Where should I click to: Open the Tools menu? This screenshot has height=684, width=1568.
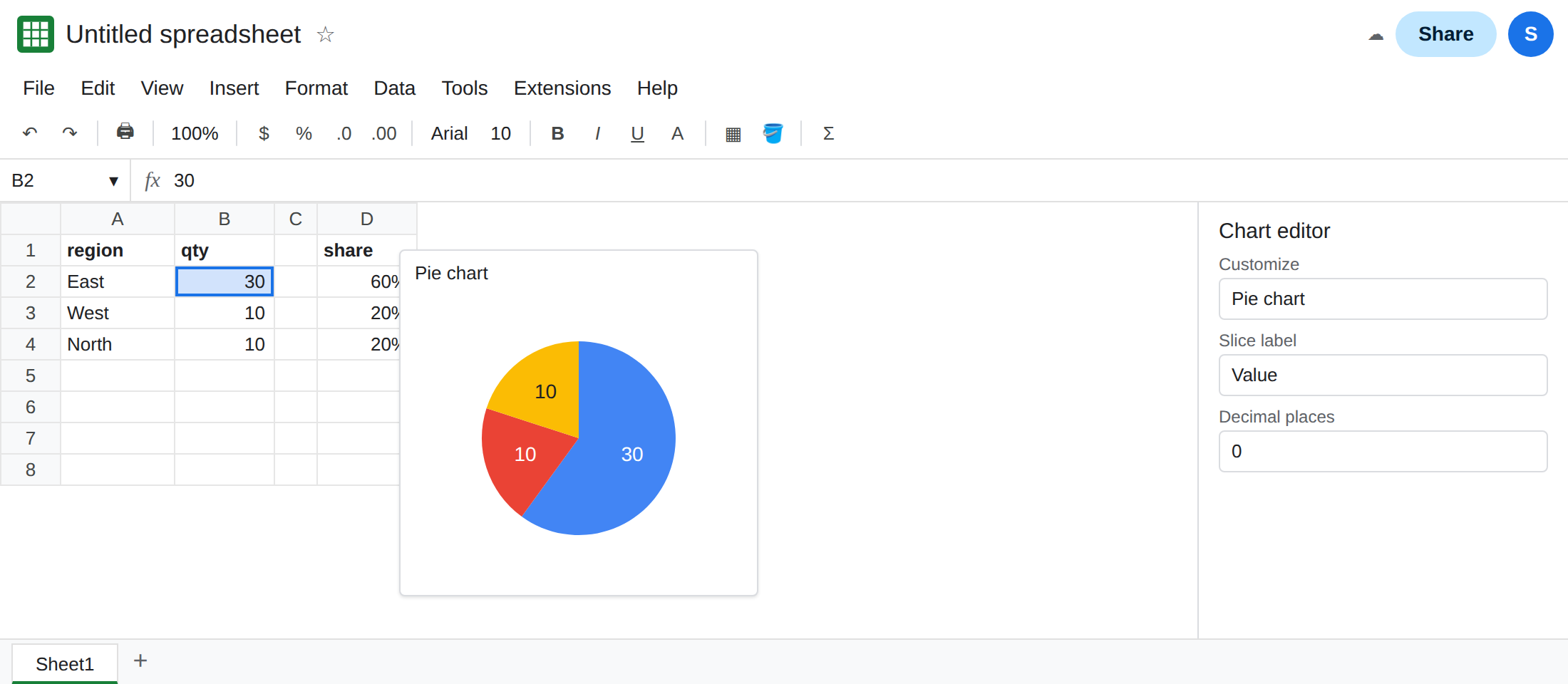click(x=464, y=88)
